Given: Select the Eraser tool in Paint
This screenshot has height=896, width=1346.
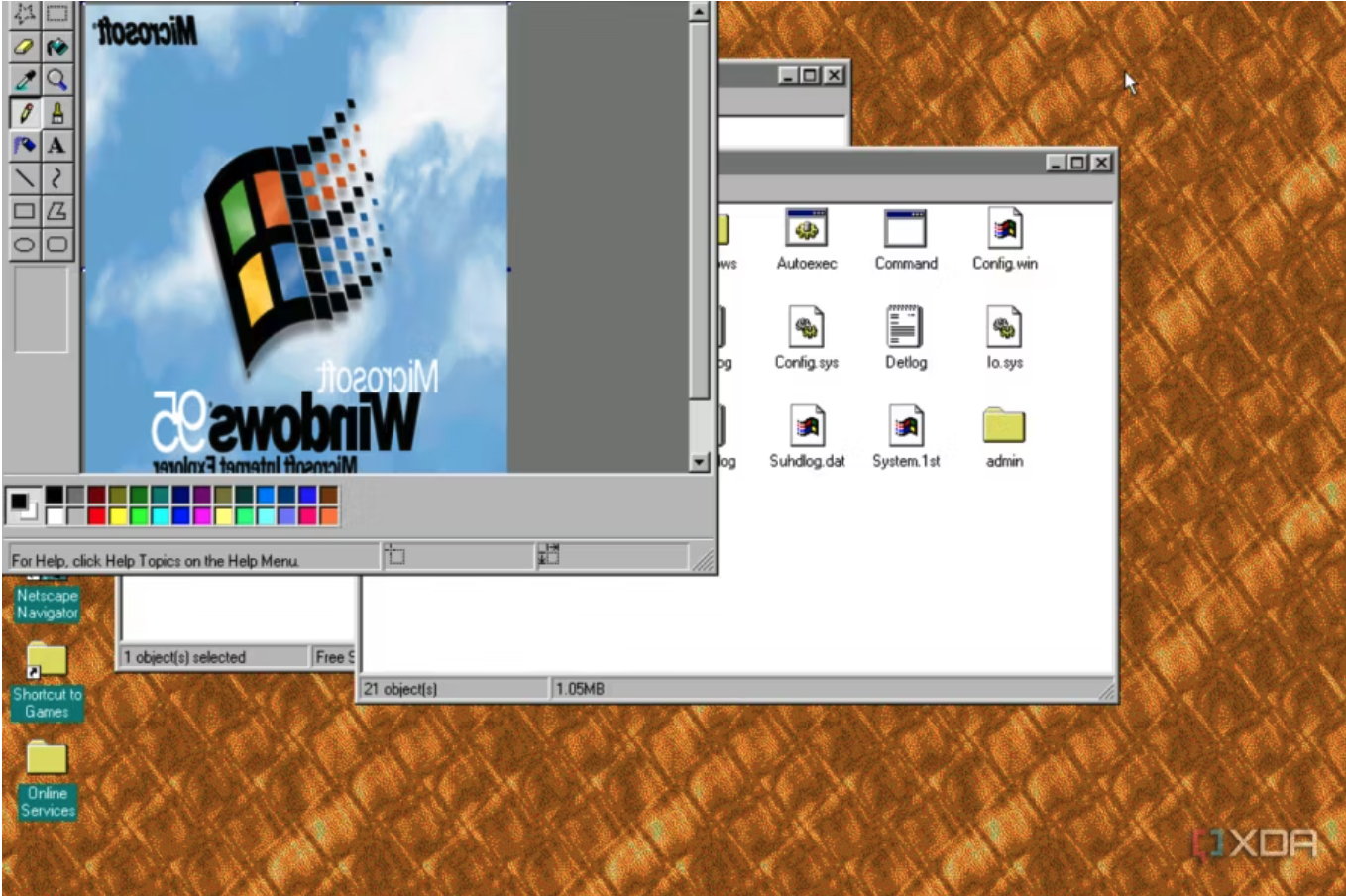Looking at the screenshot, I should coord(25,47).
